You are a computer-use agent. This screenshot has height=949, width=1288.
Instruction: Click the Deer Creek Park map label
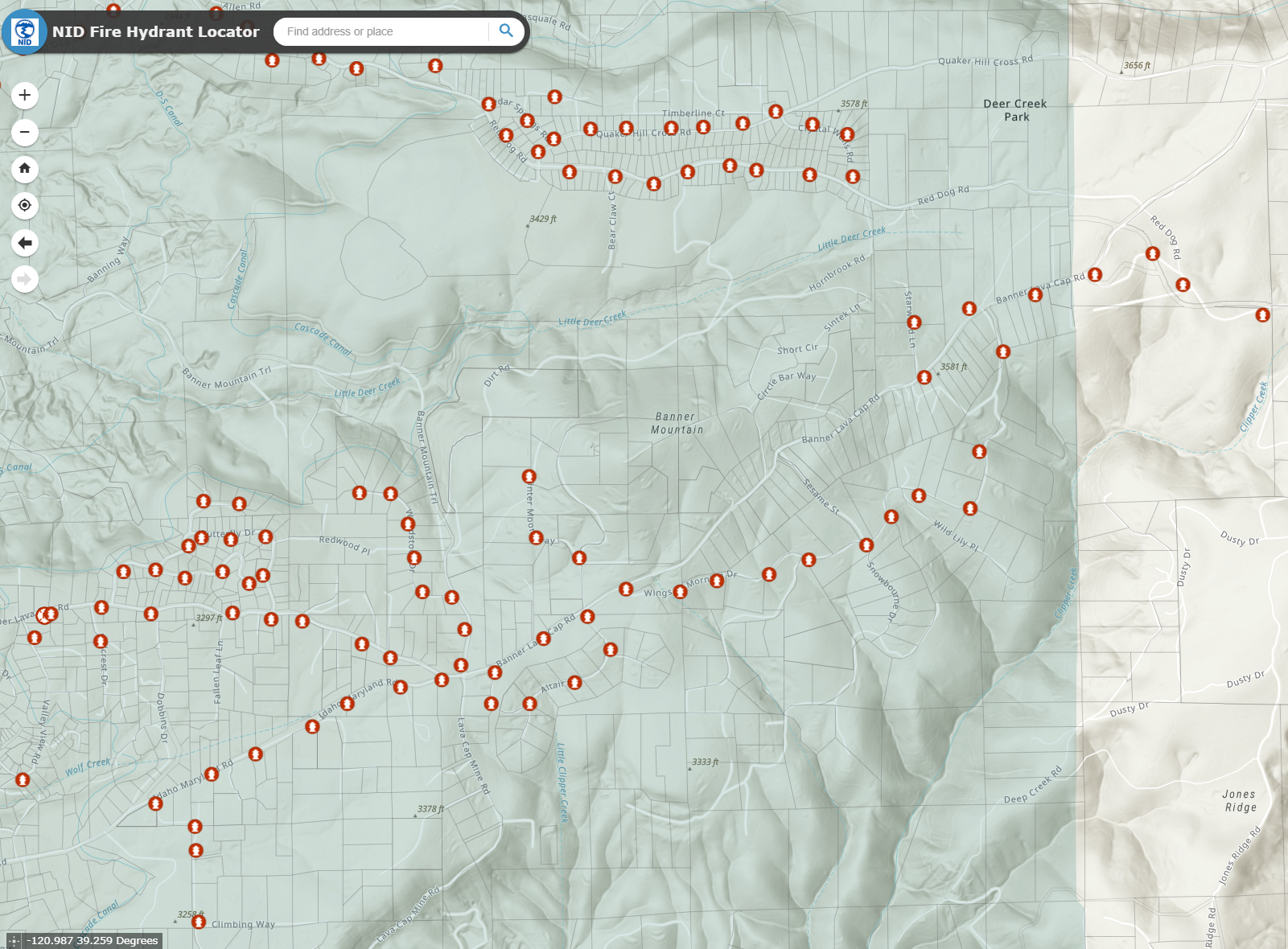[x=1015, y=110]
